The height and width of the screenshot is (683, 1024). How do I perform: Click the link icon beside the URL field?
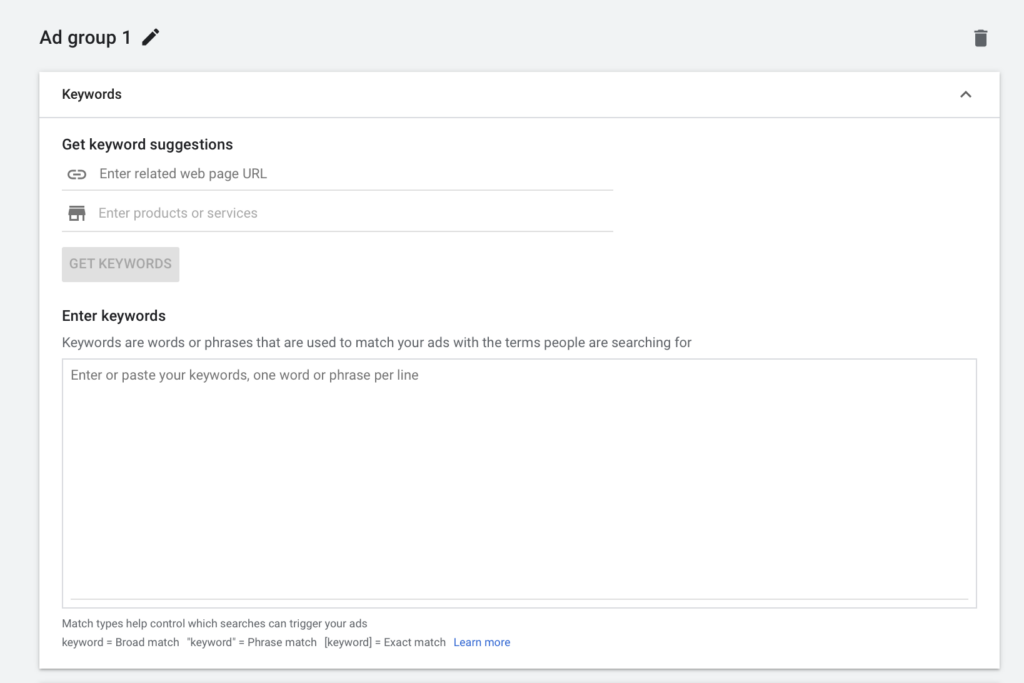pyautogui.click(x=77, y=174)
